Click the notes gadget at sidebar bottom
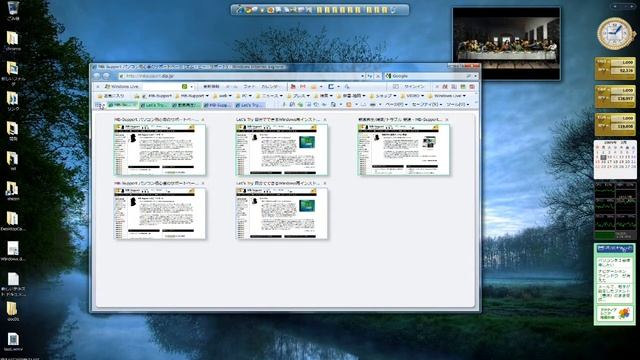The width and height of the screenshot is (640, 360). (614, 284)
